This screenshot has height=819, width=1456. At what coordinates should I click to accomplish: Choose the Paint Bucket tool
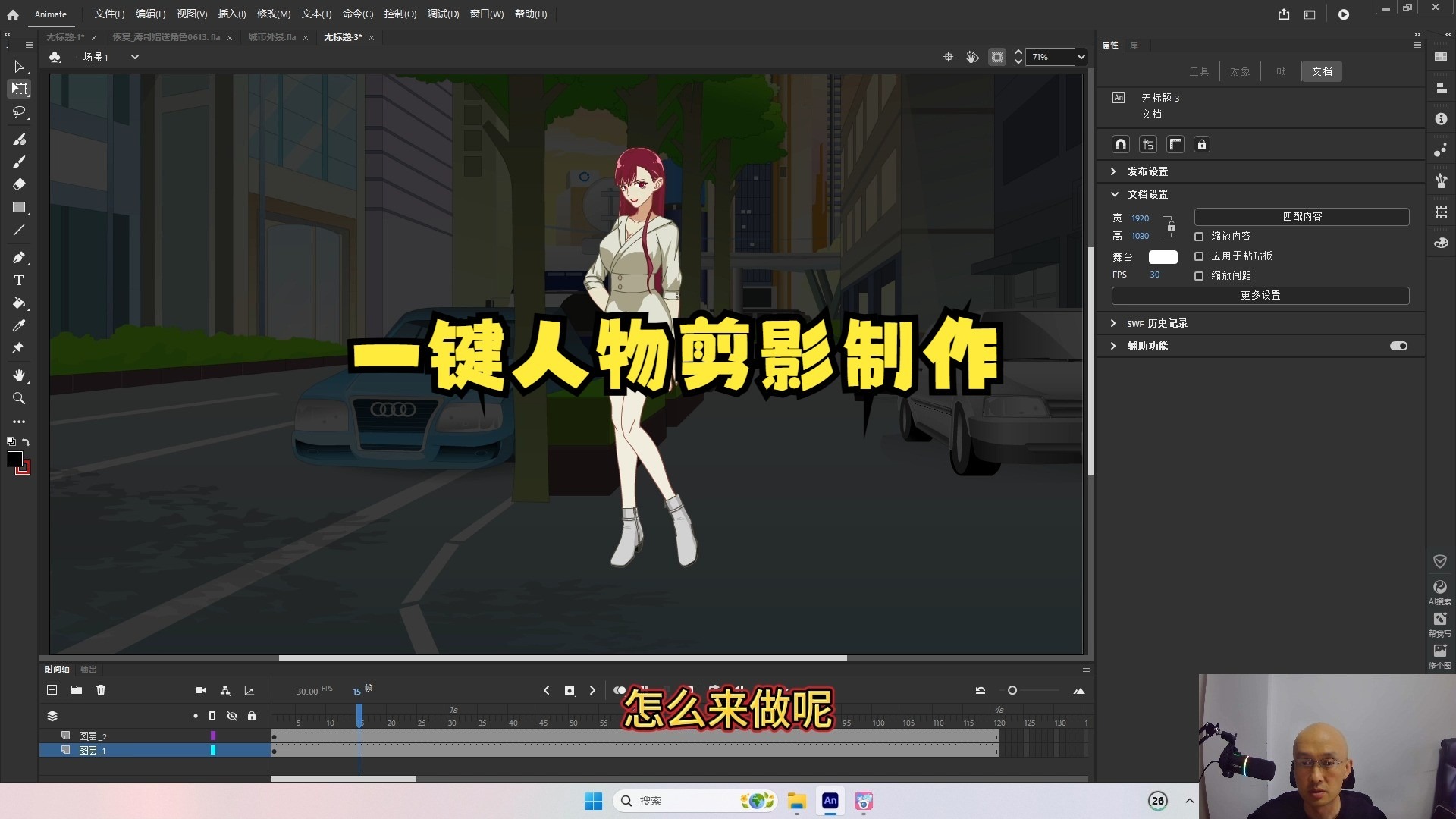click(x=19, y=303)
